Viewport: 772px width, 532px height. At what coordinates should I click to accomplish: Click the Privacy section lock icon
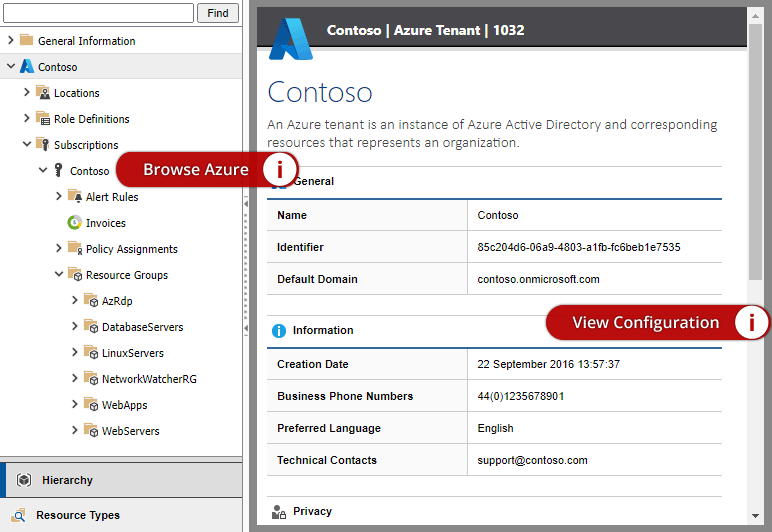tap(279, 512)
